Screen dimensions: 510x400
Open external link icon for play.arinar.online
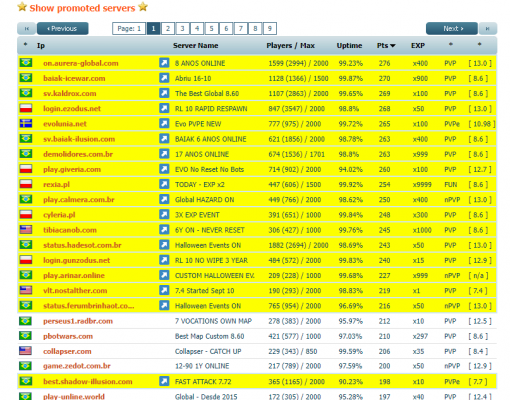click(164, 275)
